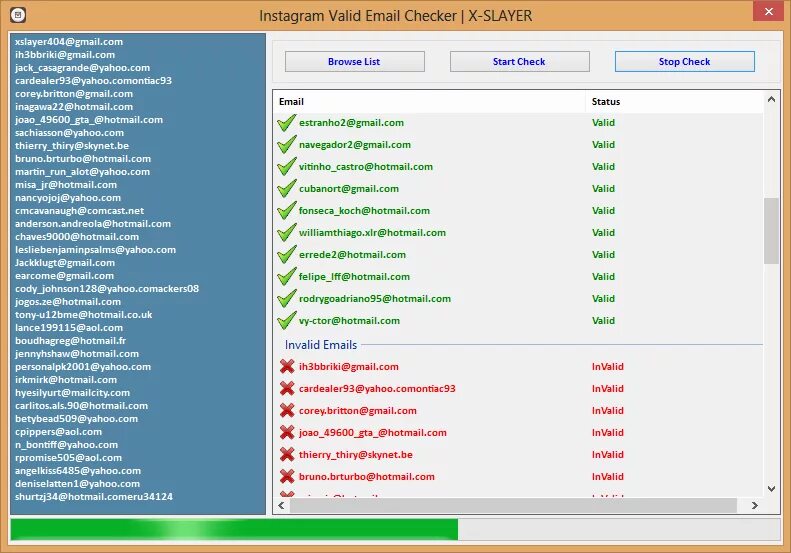
Task: Select jack_casagrande@yahoo.com in the left list
Action: coord(82,68)
